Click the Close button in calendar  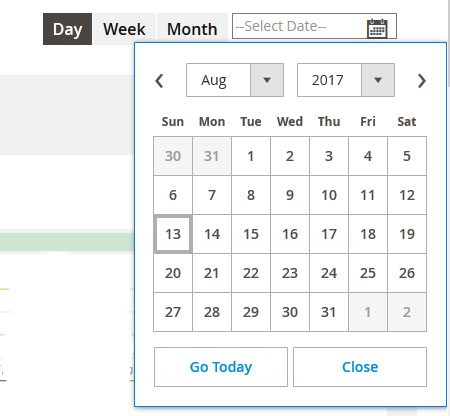coord(360,367)
